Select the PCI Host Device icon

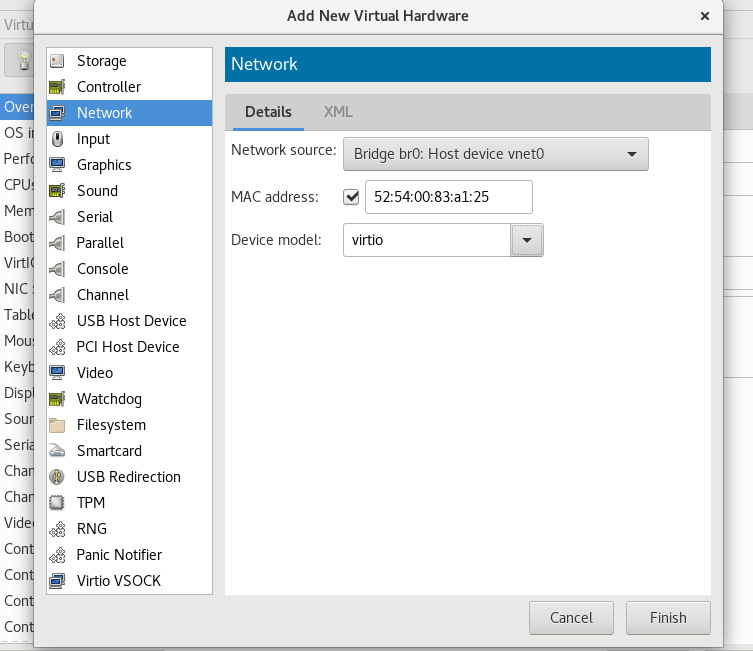57,347
